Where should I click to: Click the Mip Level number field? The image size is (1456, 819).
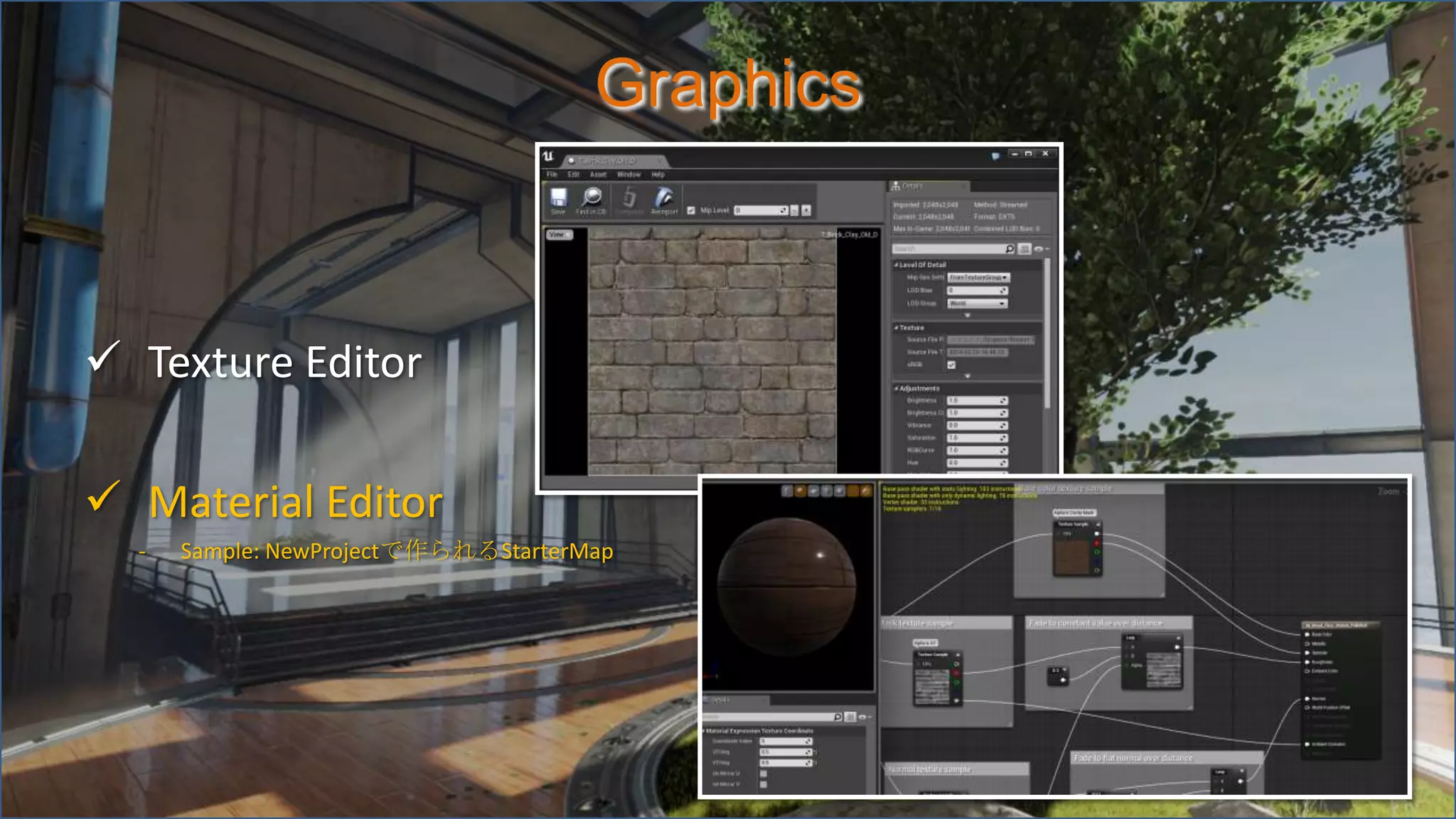(x=761, y=210)
